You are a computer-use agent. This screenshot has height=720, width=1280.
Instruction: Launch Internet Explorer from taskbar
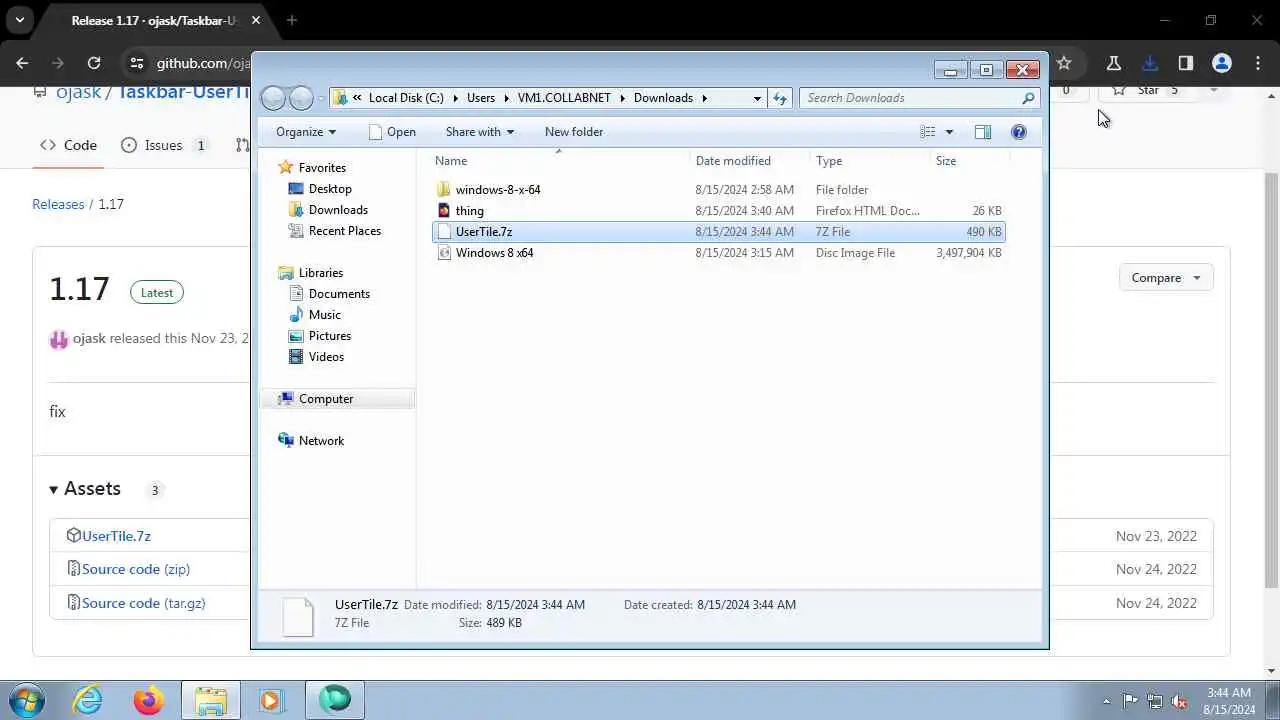(x=88, y=700)
